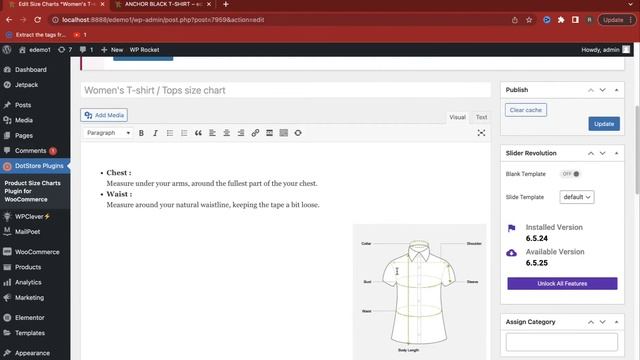Screen dimensions: 640x360
Task: Toggle the Blank Template switch
Action: [x=571, y=174]
